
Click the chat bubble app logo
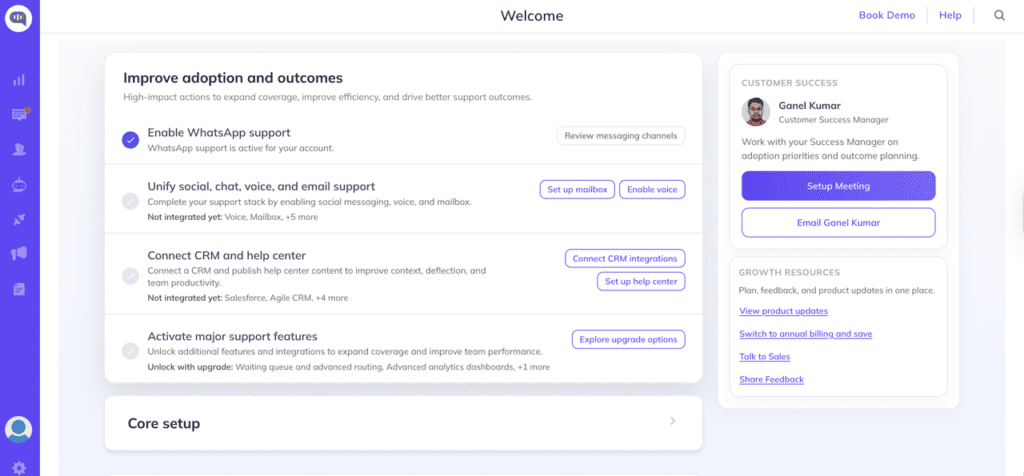point(18,18)
